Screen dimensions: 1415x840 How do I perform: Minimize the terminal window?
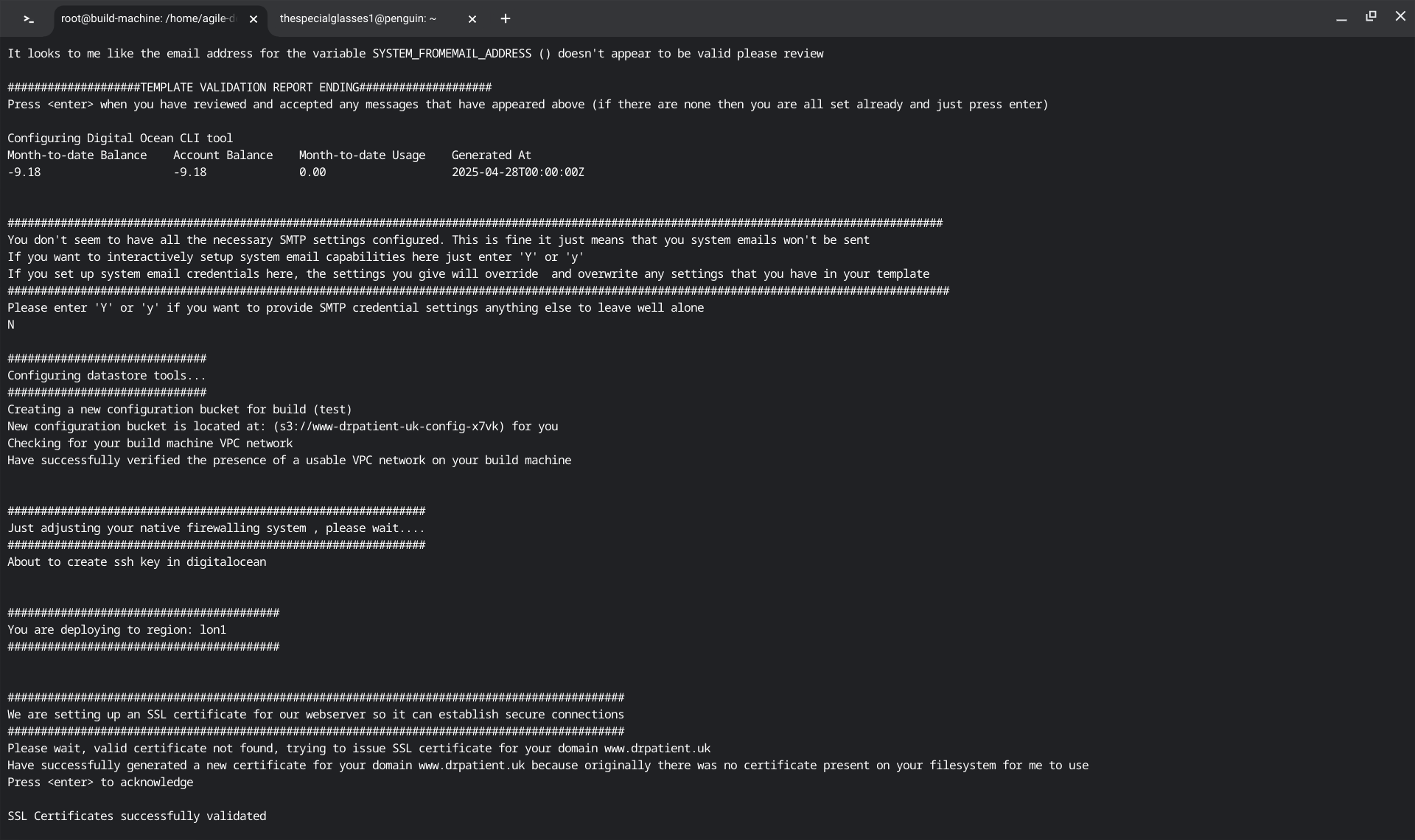[x=1341, y=18]
